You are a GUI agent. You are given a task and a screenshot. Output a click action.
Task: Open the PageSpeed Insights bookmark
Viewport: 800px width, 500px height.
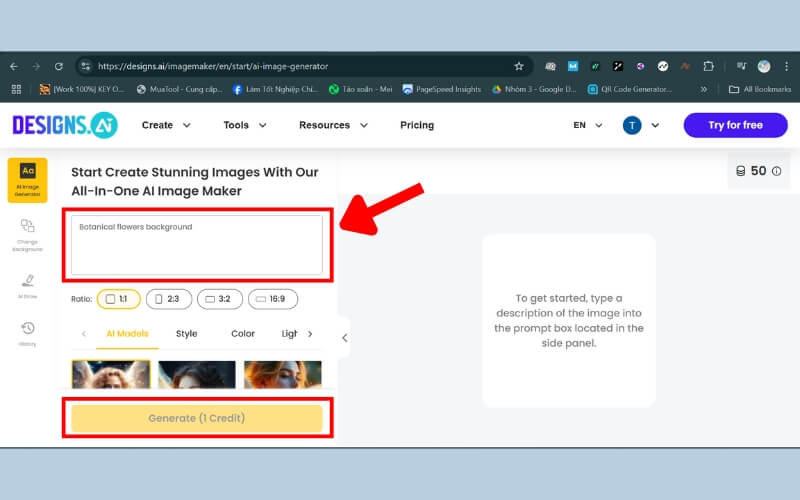coord(442,89)
